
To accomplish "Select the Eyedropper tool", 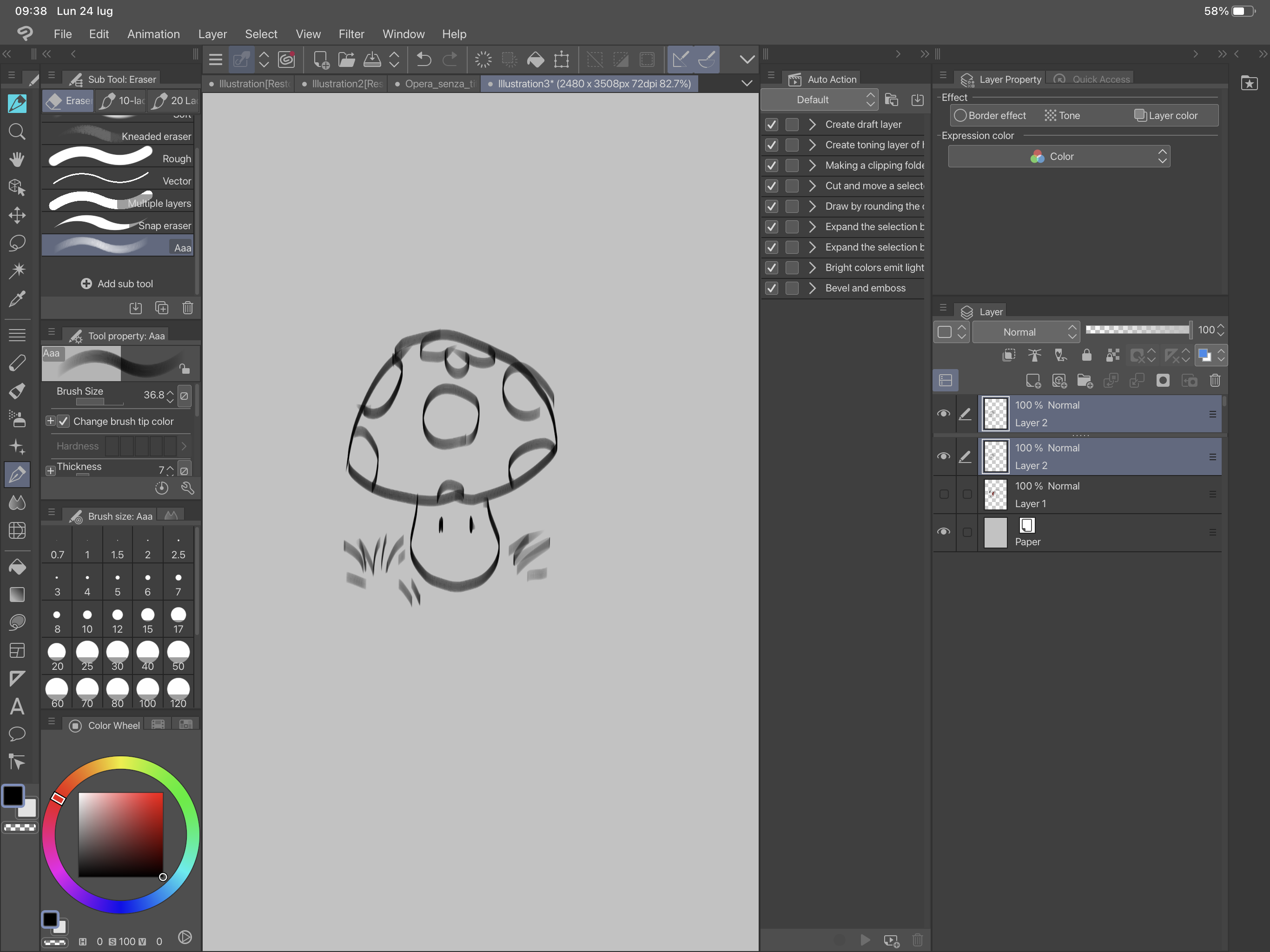I will tap(17, 299).
